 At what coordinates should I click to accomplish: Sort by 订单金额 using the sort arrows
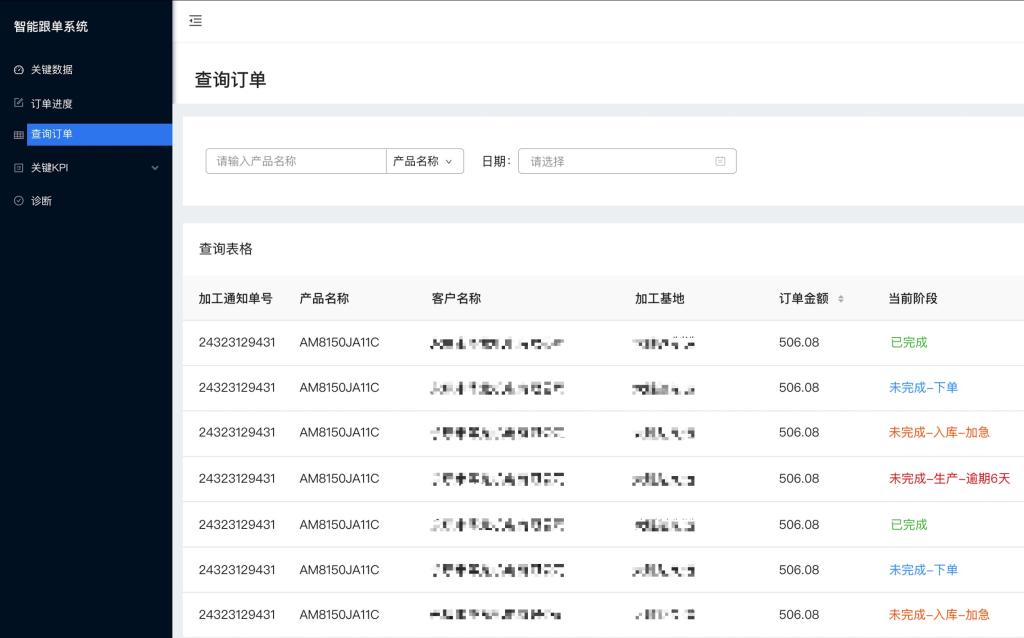tap(840, 299)
